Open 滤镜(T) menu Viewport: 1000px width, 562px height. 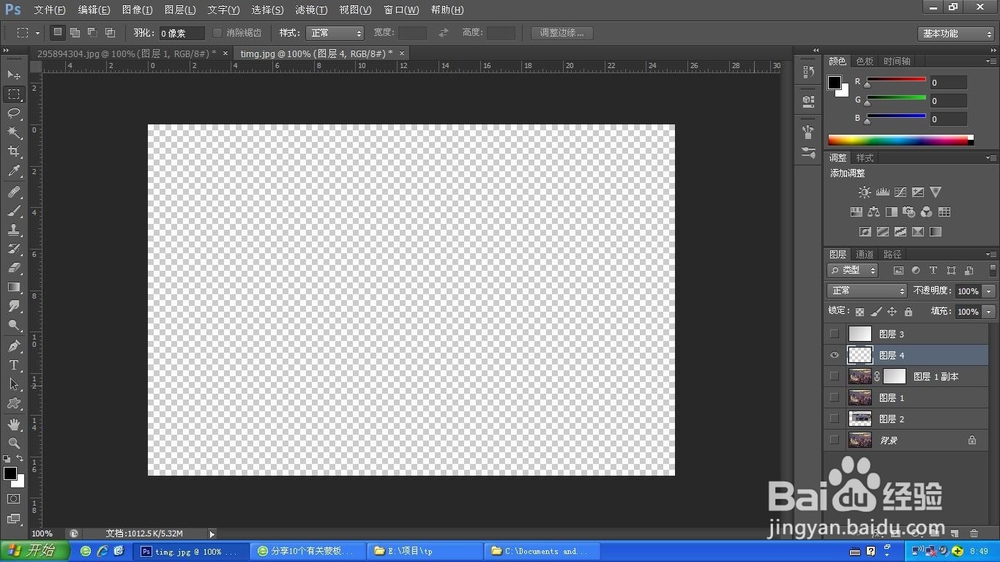click(x=311, y=10)
